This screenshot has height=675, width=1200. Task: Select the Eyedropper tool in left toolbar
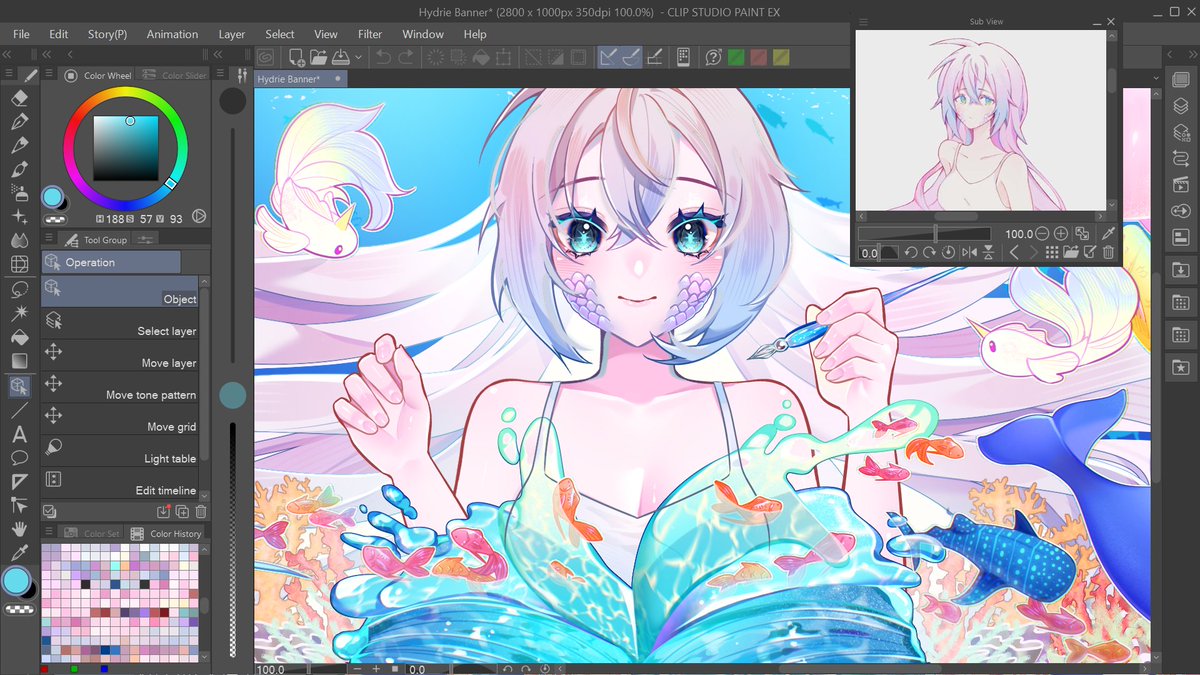click(x=19, y=553)
